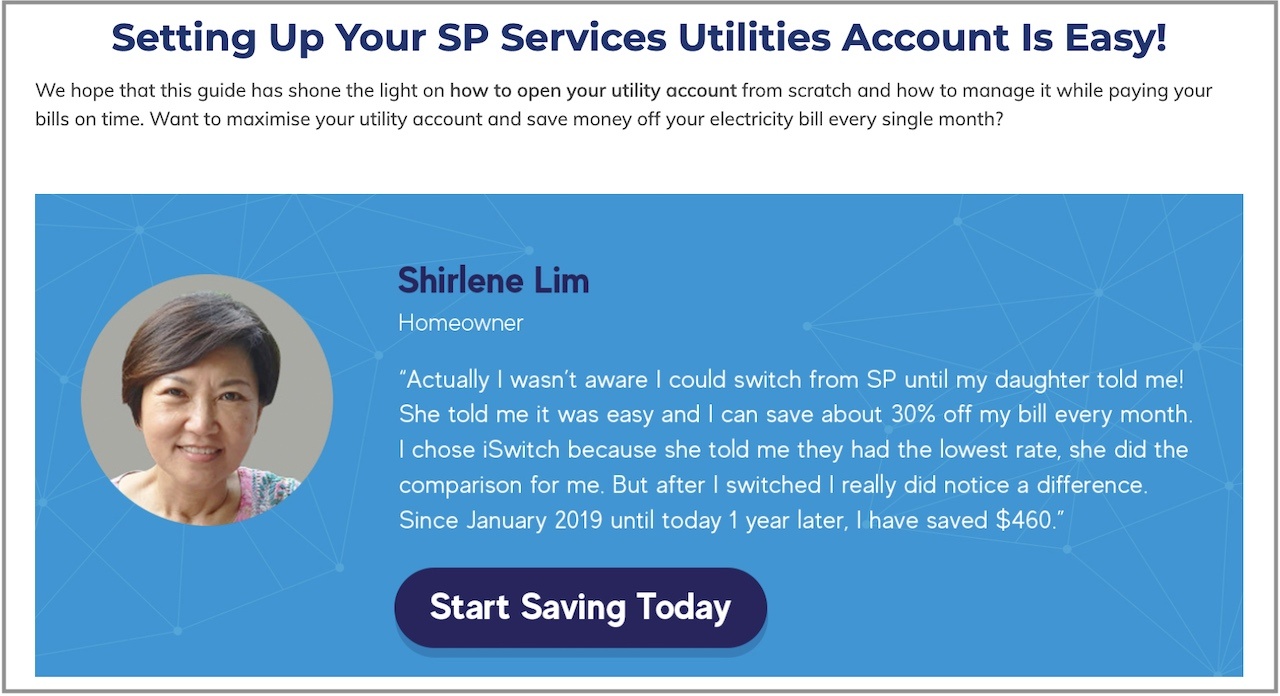The width and height of the screenshot is (1280, 696).
Task: Select Shirlene Lim's circular portrait photo
Action: (207, 400)
